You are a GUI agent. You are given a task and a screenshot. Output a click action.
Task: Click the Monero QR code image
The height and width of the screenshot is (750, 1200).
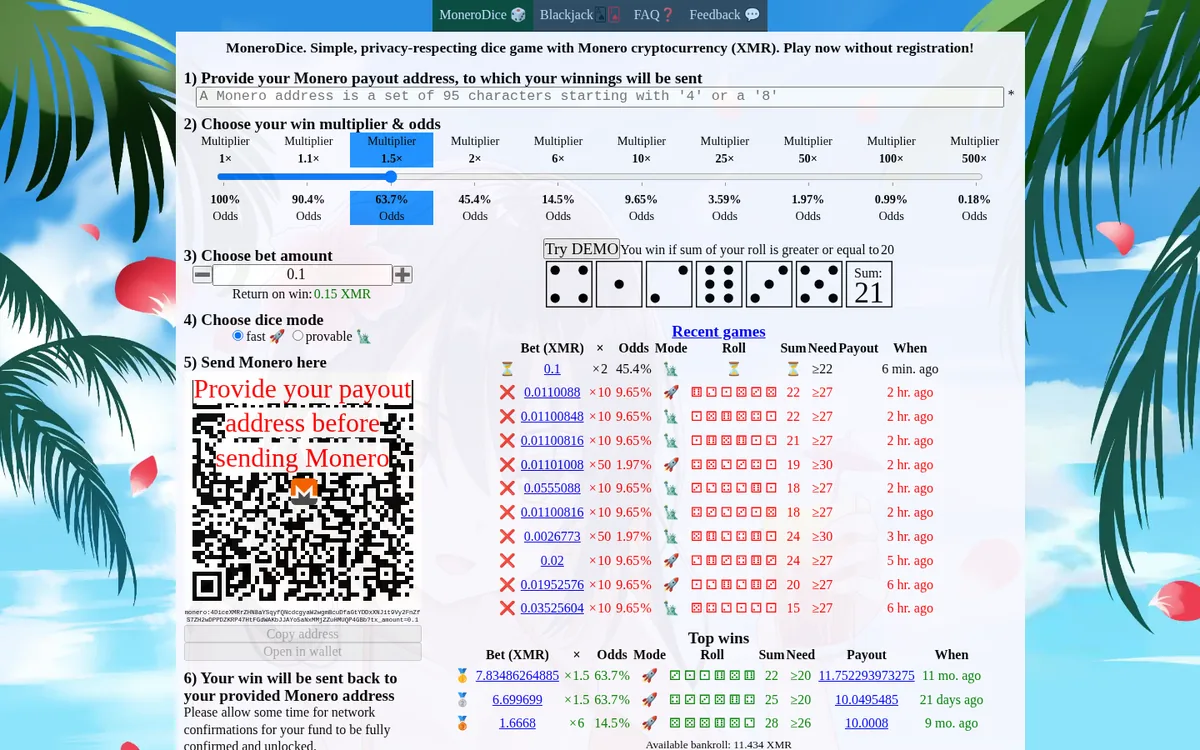coord(303,491)
